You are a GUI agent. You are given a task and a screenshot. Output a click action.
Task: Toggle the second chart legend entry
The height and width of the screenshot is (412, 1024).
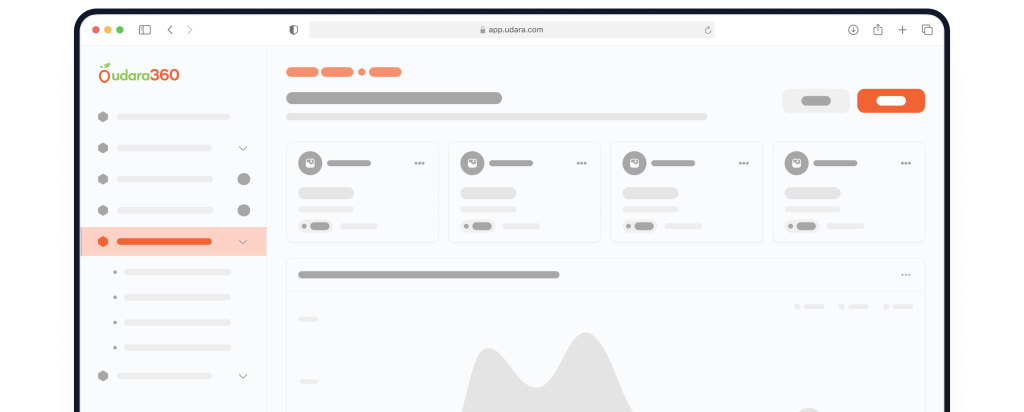tap(854, 306)
